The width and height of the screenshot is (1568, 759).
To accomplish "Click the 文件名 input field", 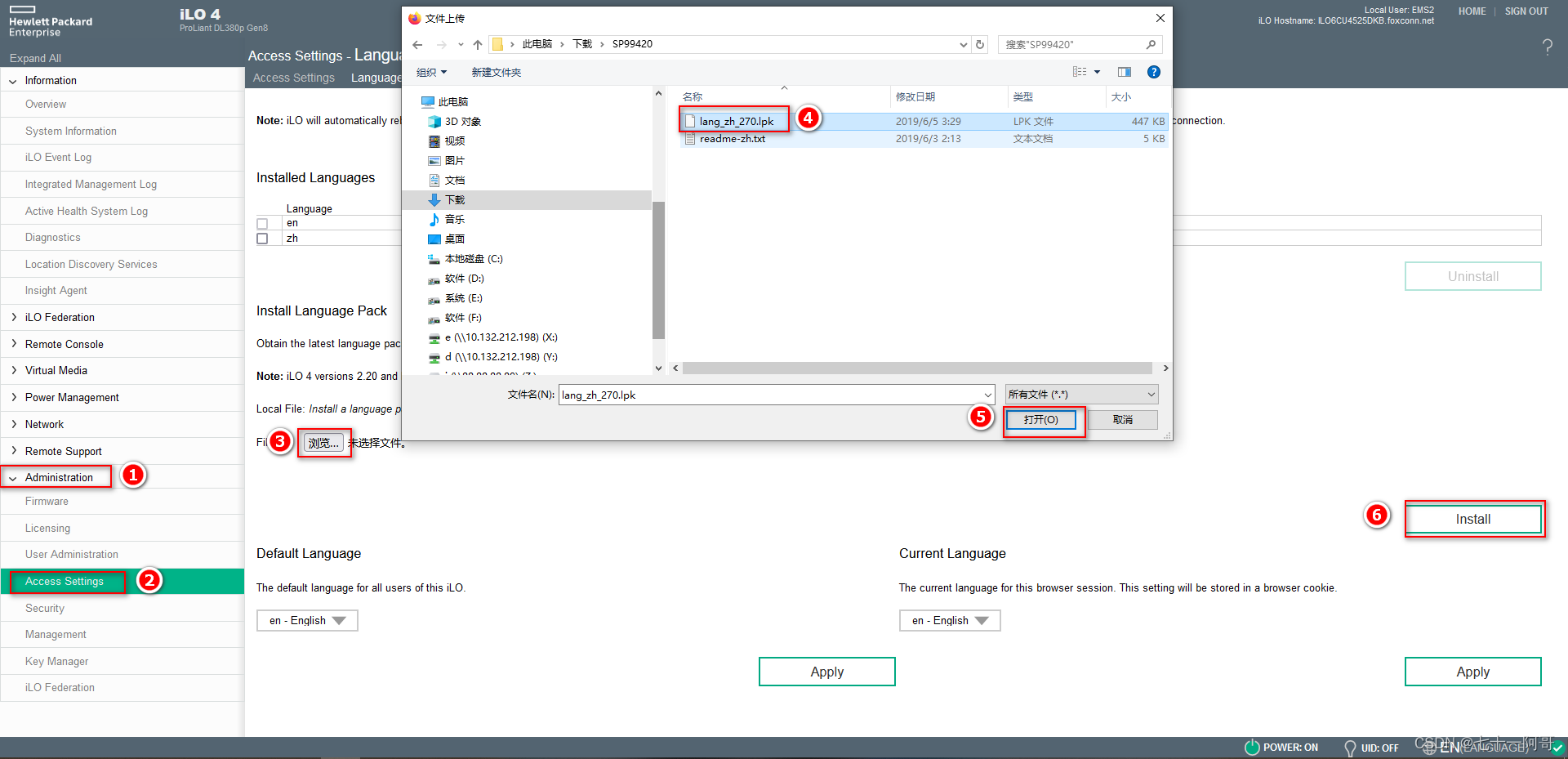I will click(776, 395).
